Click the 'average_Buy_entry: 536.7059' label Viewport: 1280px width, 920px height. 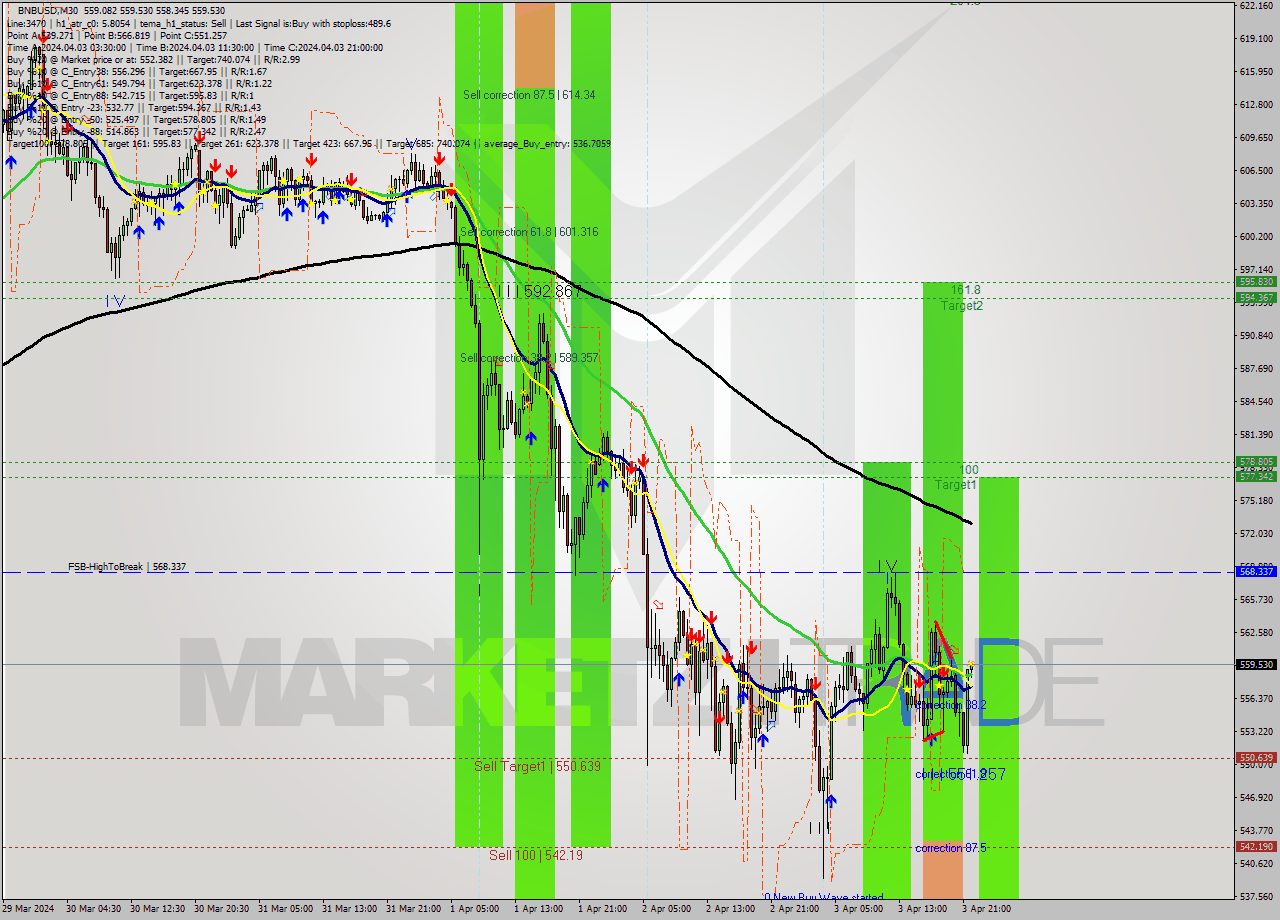(x=547, y=143)
